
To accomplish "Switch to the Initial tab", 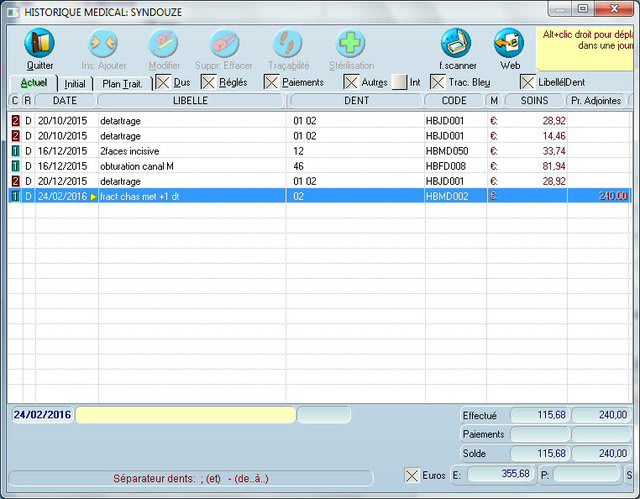I will click(75, 83).
